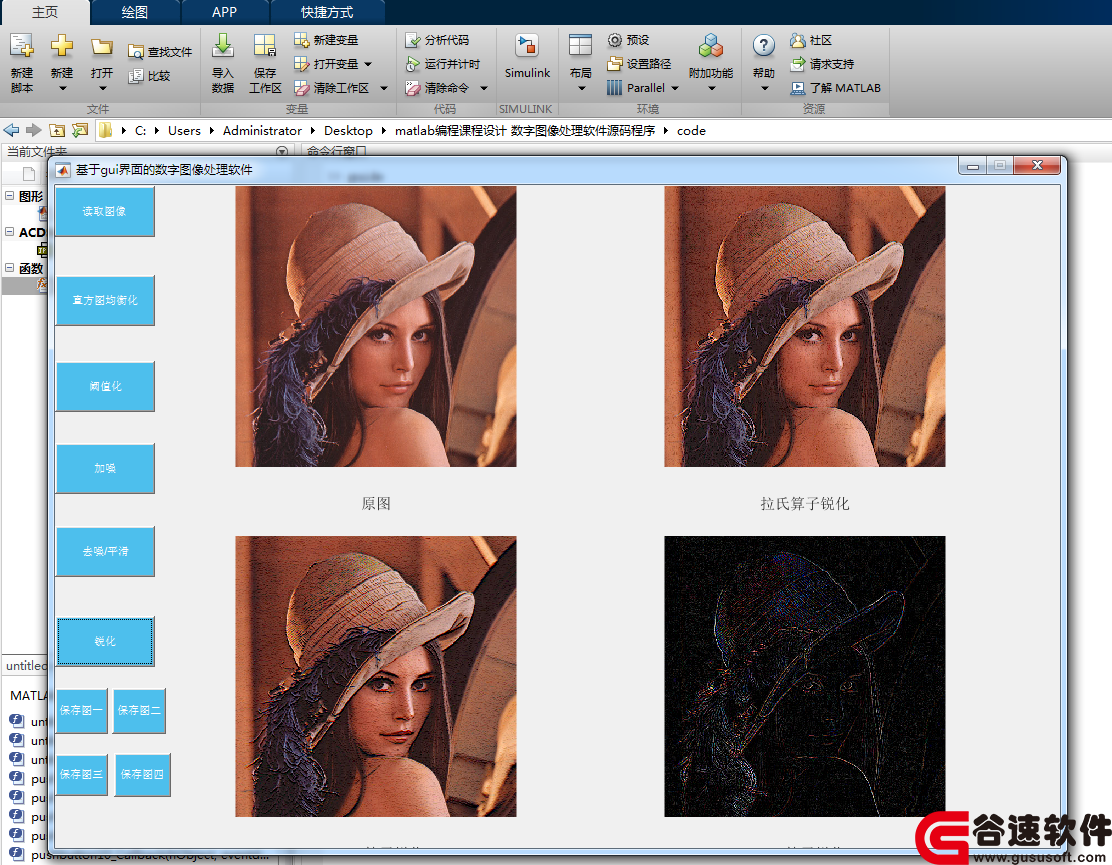Expand the Clear Commands (清除命令) dropdown arrow

click(x=484, y=88)
